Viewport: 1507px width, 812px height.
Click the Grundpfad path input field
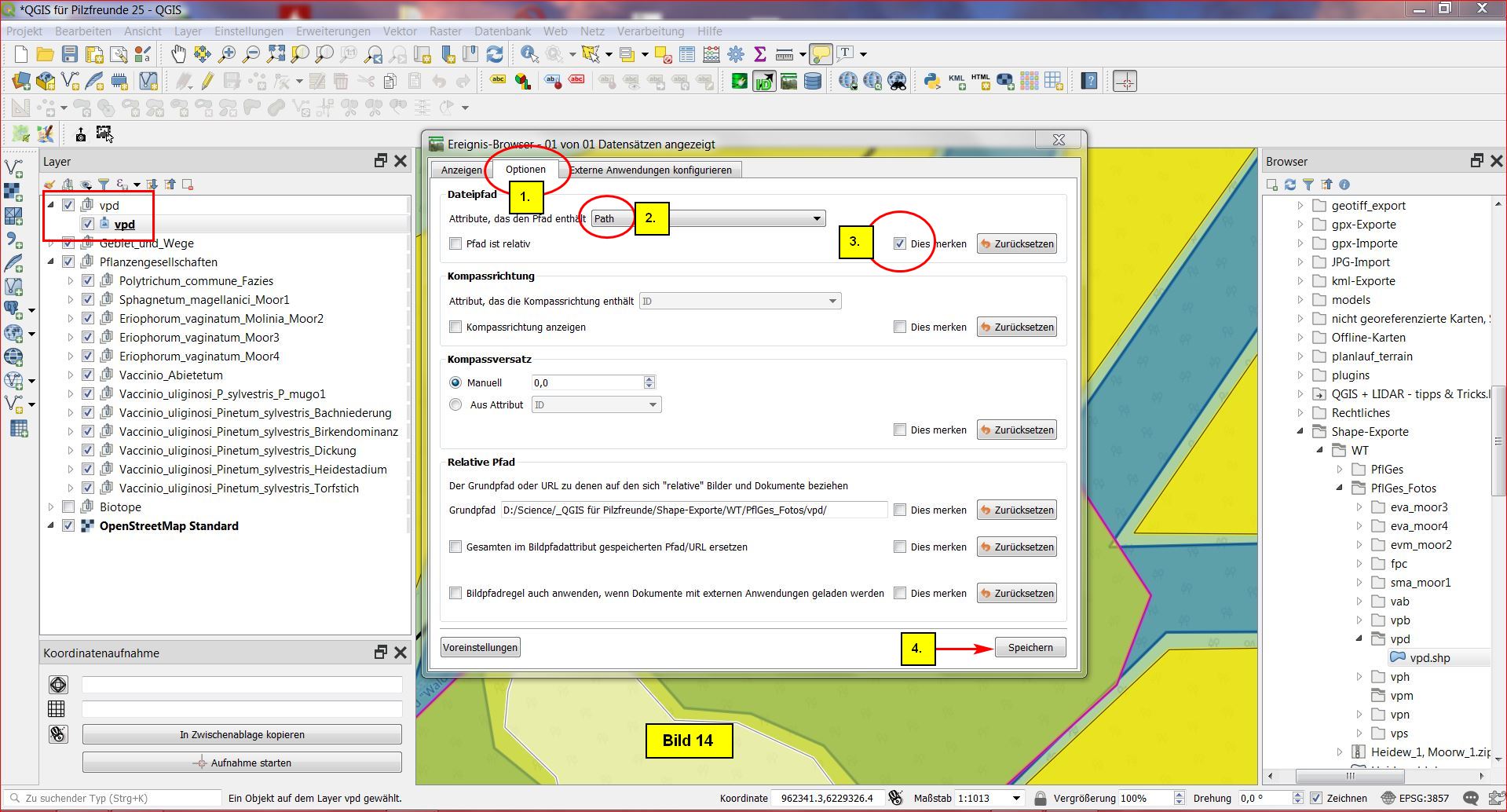(693, 510)
